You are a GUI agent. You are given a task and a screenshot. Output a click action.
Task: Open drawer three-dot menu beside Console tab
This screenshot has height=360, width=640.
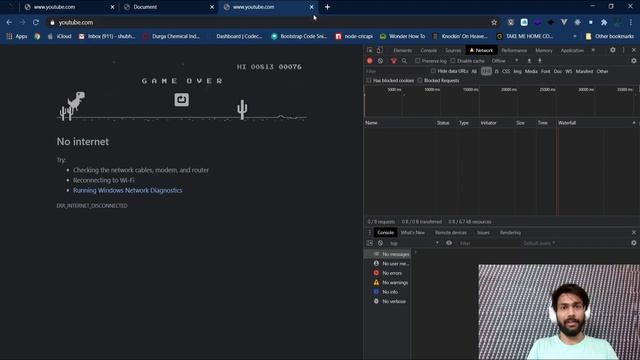370,233
